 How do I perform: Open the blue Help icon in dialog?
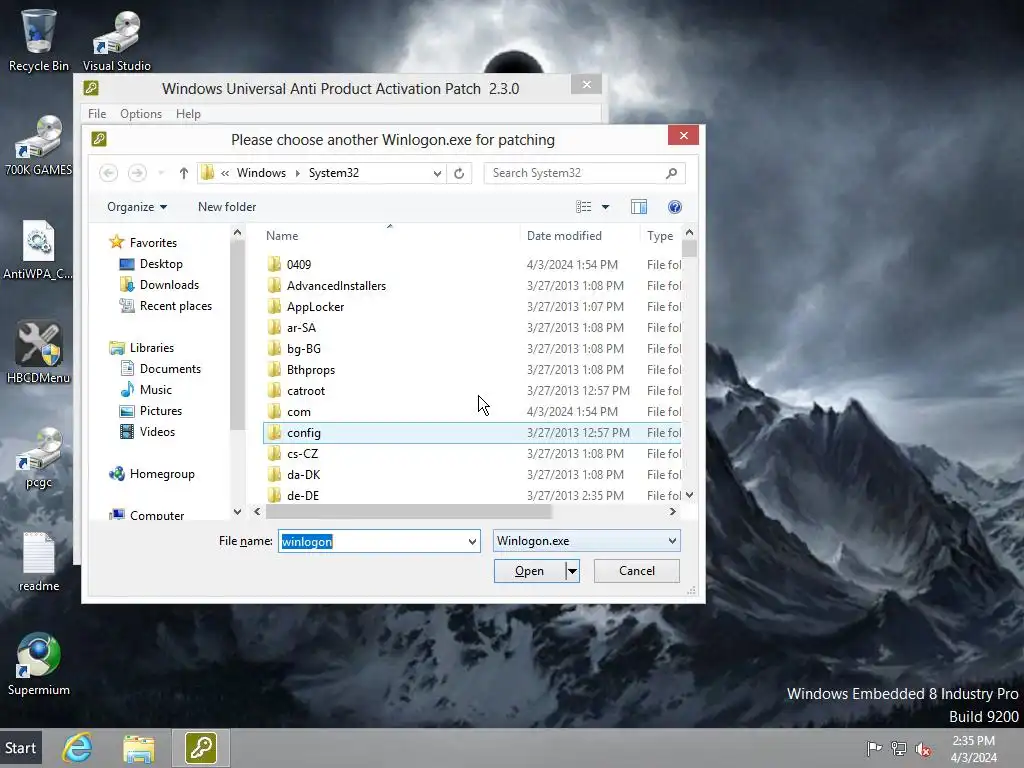tap(675, 207)
